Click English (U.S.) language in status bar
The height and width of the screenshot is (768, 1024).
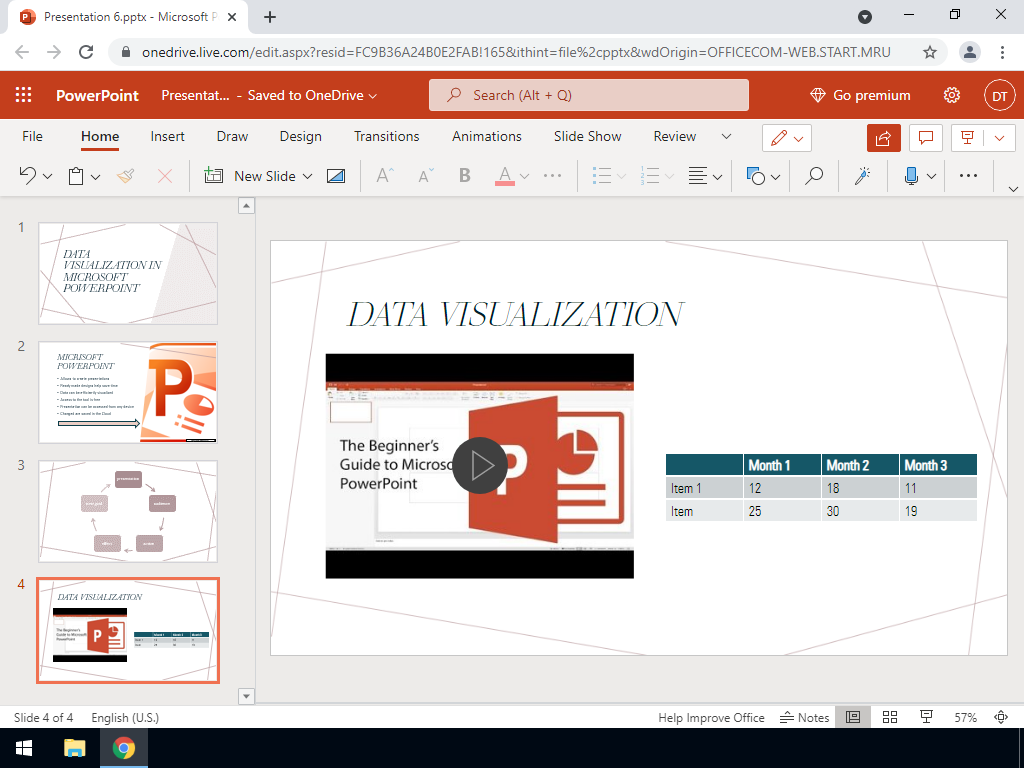(125, 717)
